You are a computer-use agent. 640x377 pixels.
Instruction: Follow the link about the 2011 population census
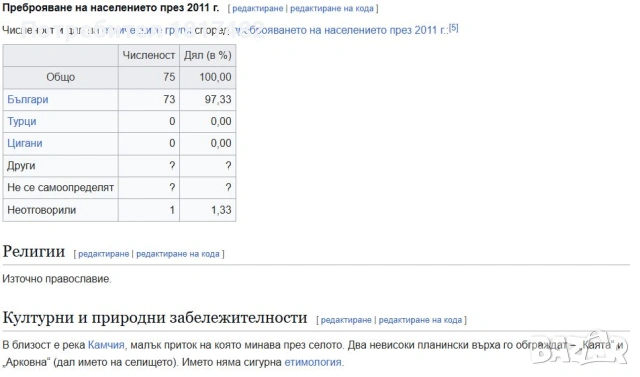tap(341, 30)
